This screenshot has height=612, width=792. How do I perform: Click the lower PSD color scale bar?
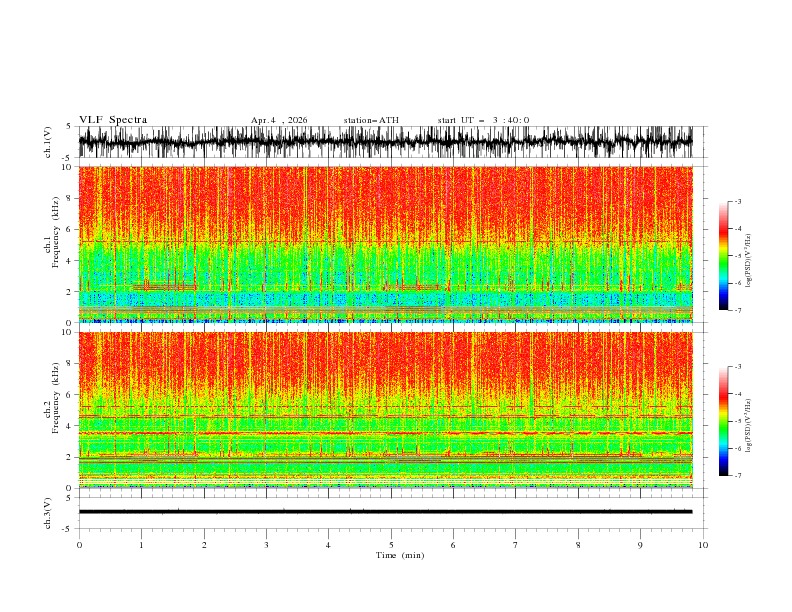point(723,421)
